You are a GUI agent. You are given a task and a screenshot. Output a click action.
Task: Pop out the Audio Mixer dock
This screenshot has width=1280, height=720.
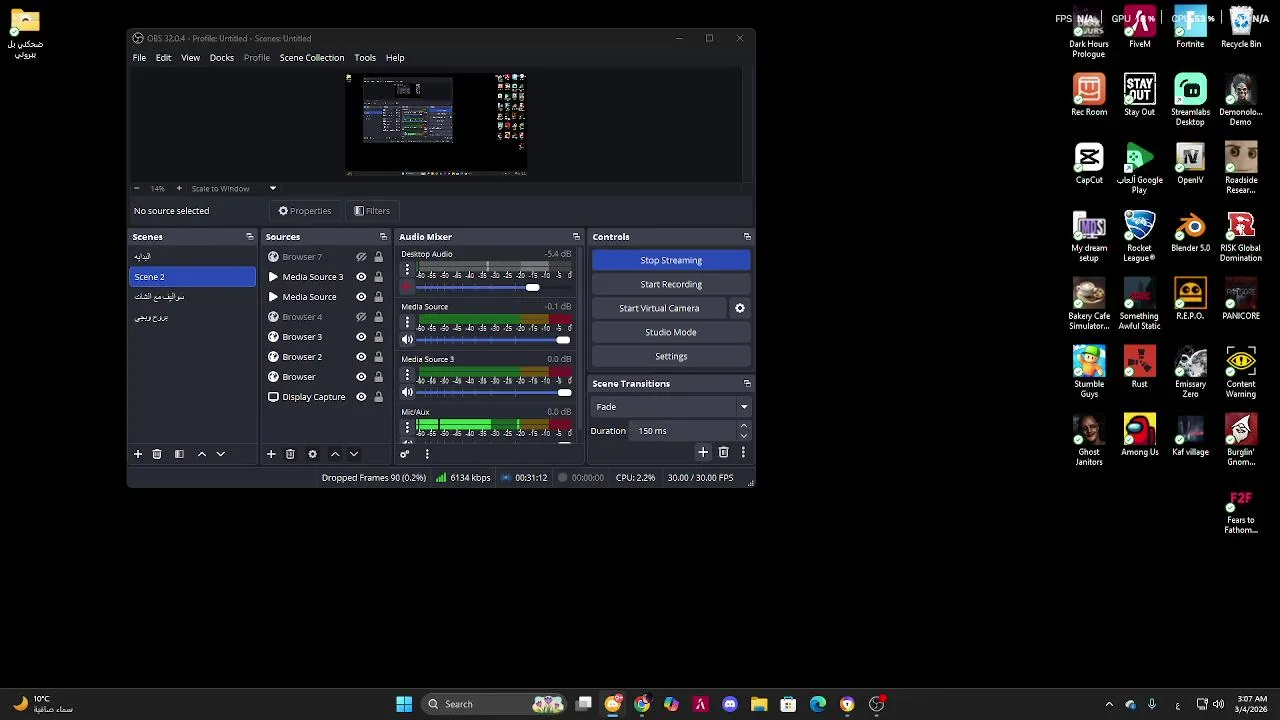[576, 237]
